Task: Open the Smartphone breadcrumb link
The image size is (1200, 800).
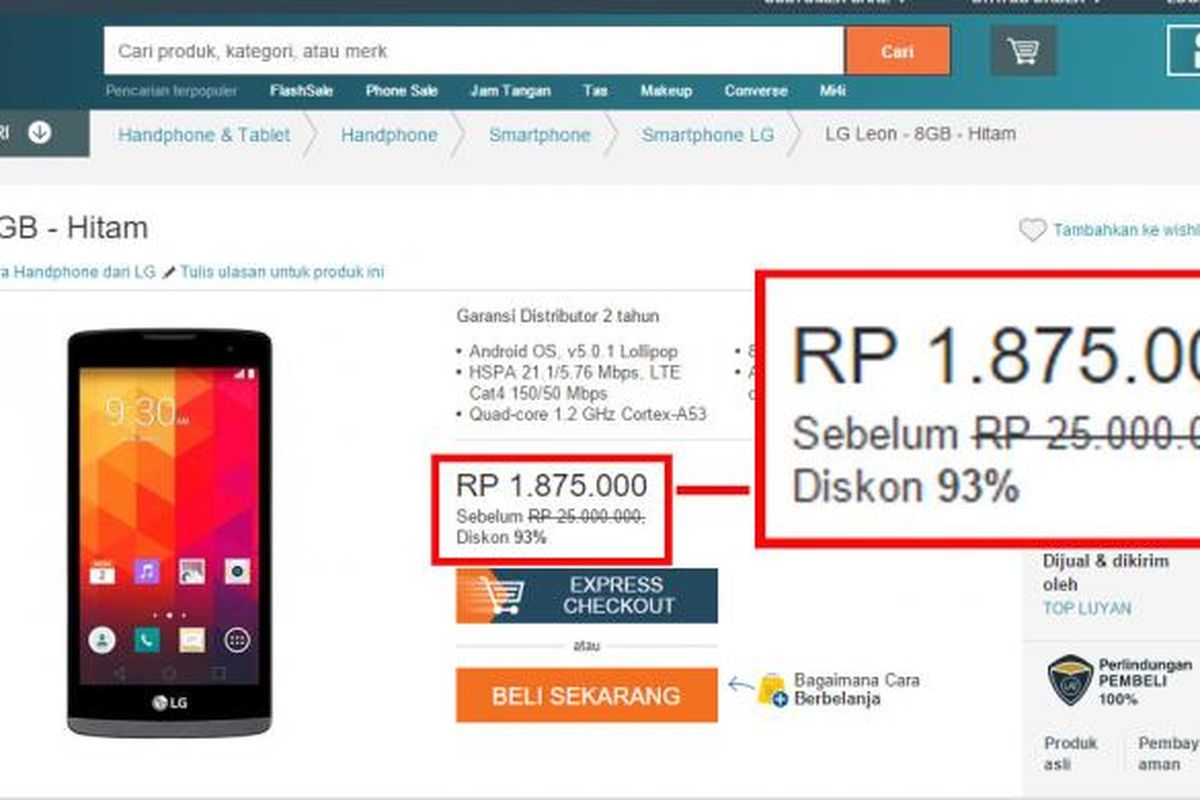Action: tap(540, 135)
